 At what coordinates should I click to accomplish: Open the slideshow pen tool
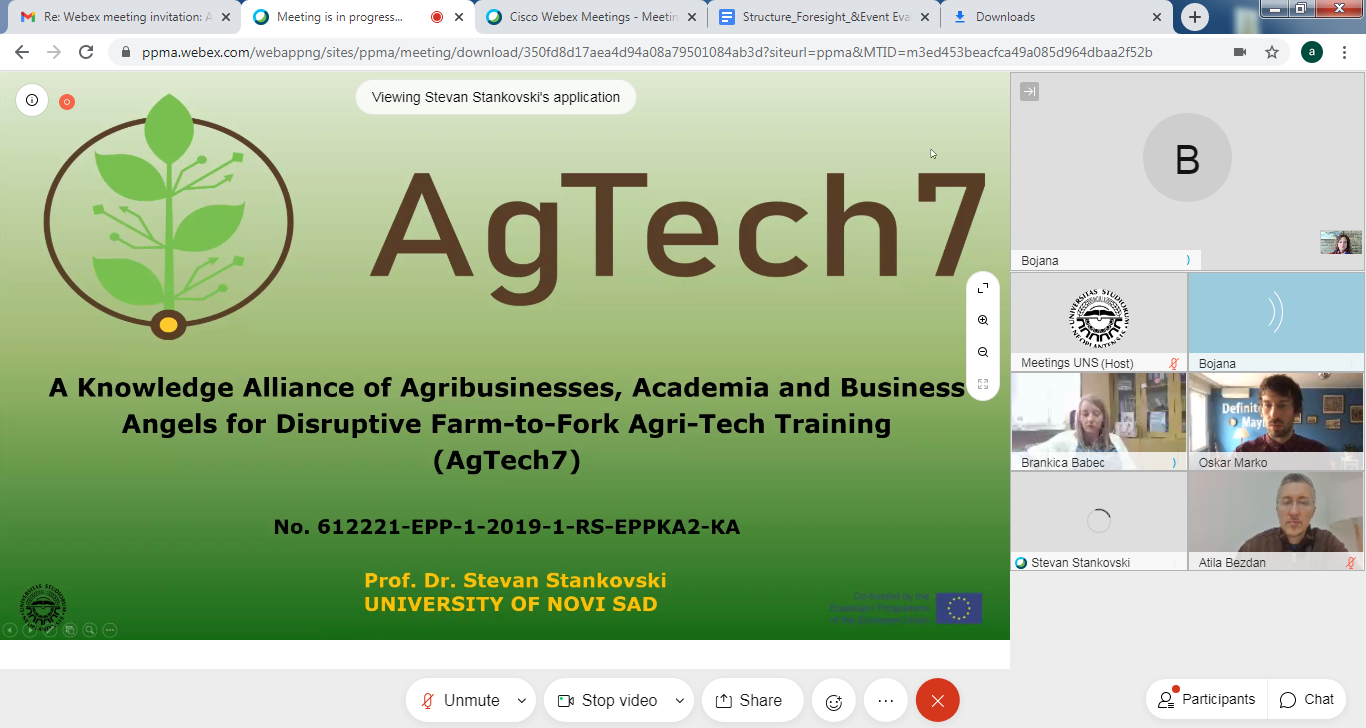(50, 630)
